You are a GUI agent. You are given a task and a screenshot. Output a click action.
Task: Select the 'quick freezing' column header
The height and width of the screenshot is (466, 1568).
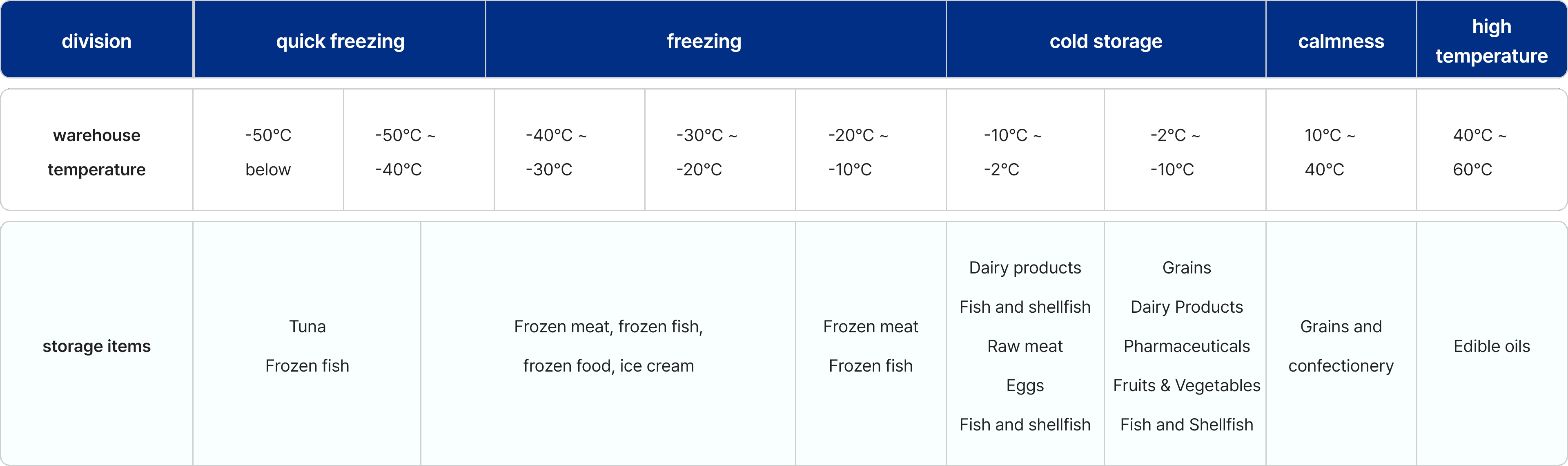[x=340, y=41]
